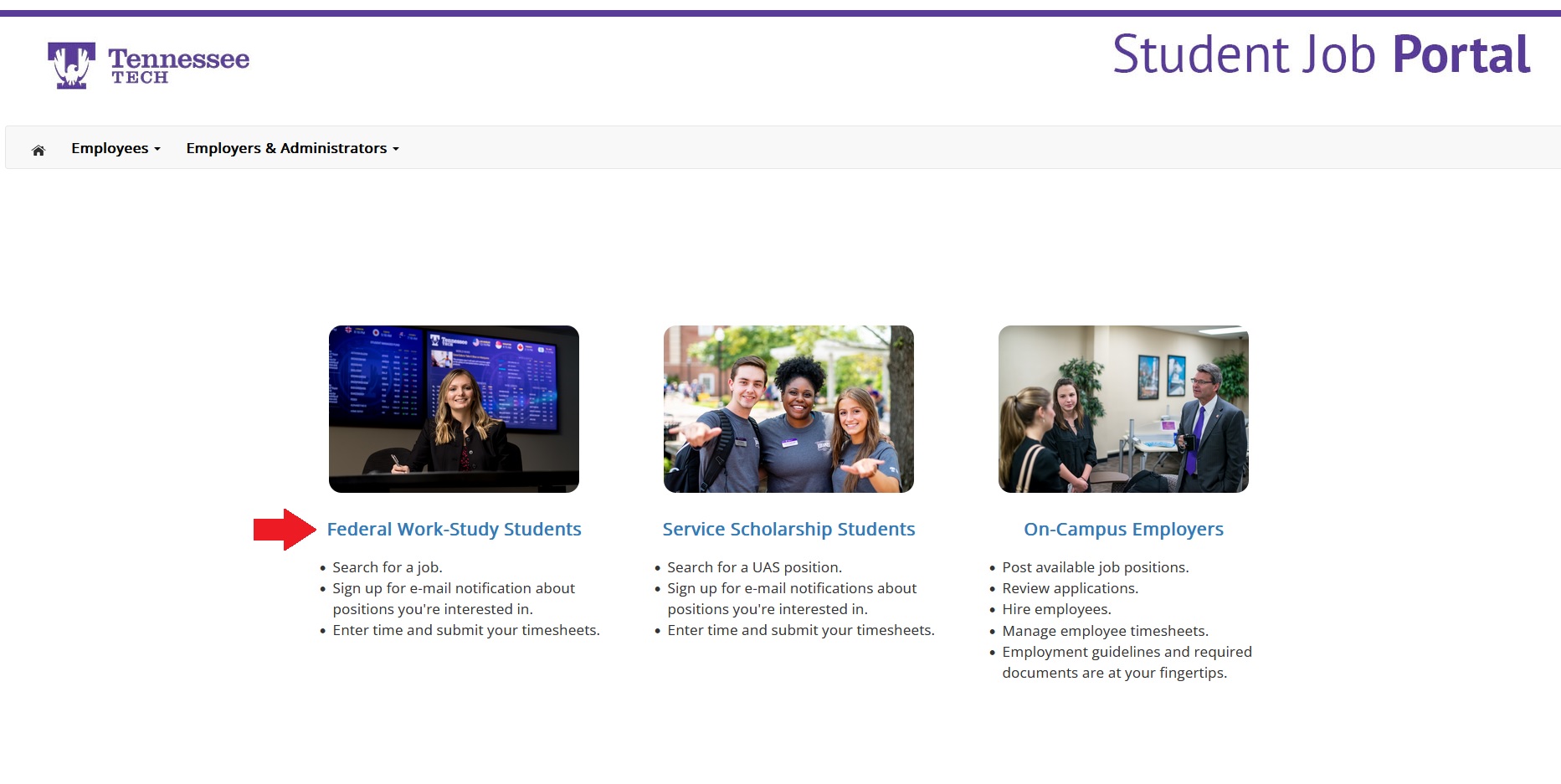Click 'Search for a UAS position.' text
The height and width of the screenshot is (784, 1561).
tap(754, 567)
